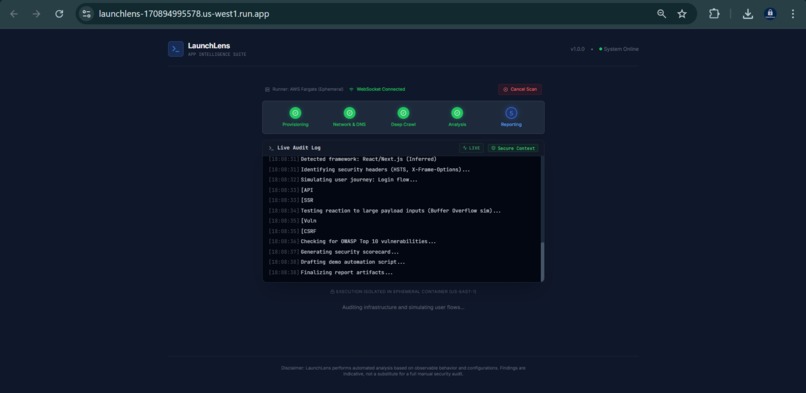
Task: Click the WebSocket wifi signal icon
Action: (351, 89)
